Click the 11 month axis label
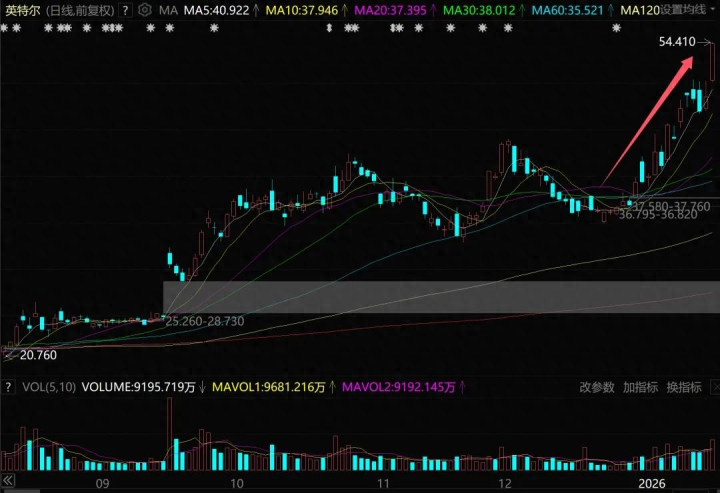This screenshot has width=720, height=493. click(x=383, y=483)
